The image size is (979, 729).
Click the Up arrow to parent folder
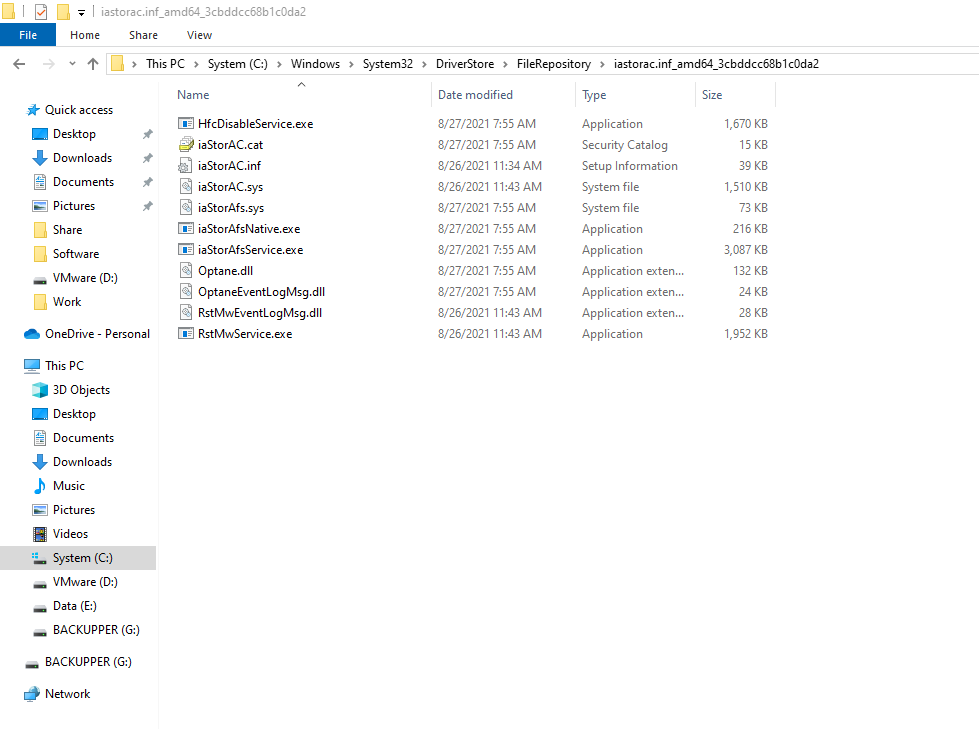click(x=92, y=63)
